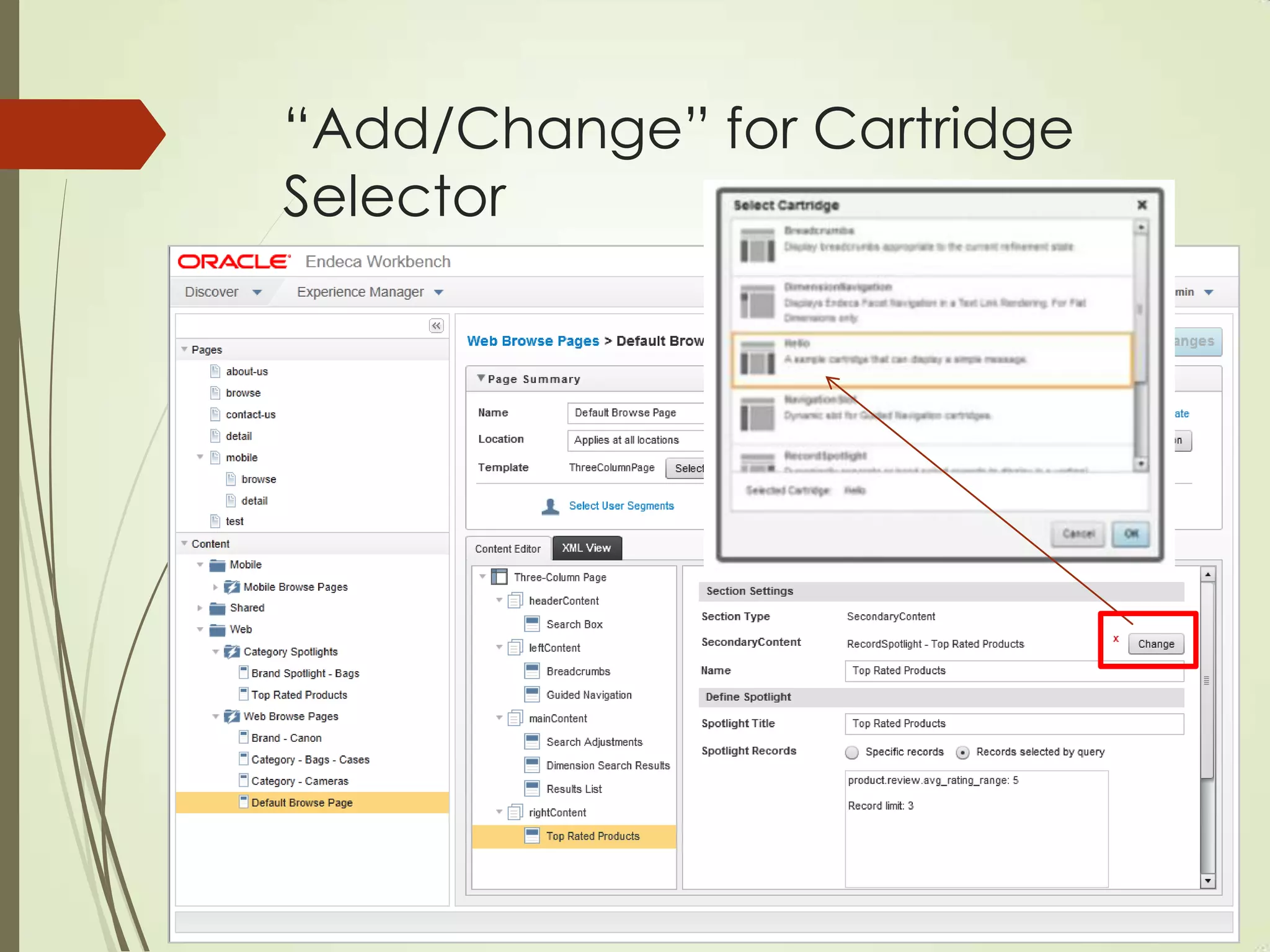Switch to the Content Editor tab
Screen dimensions: 1270x952
(x=508, y=549)
